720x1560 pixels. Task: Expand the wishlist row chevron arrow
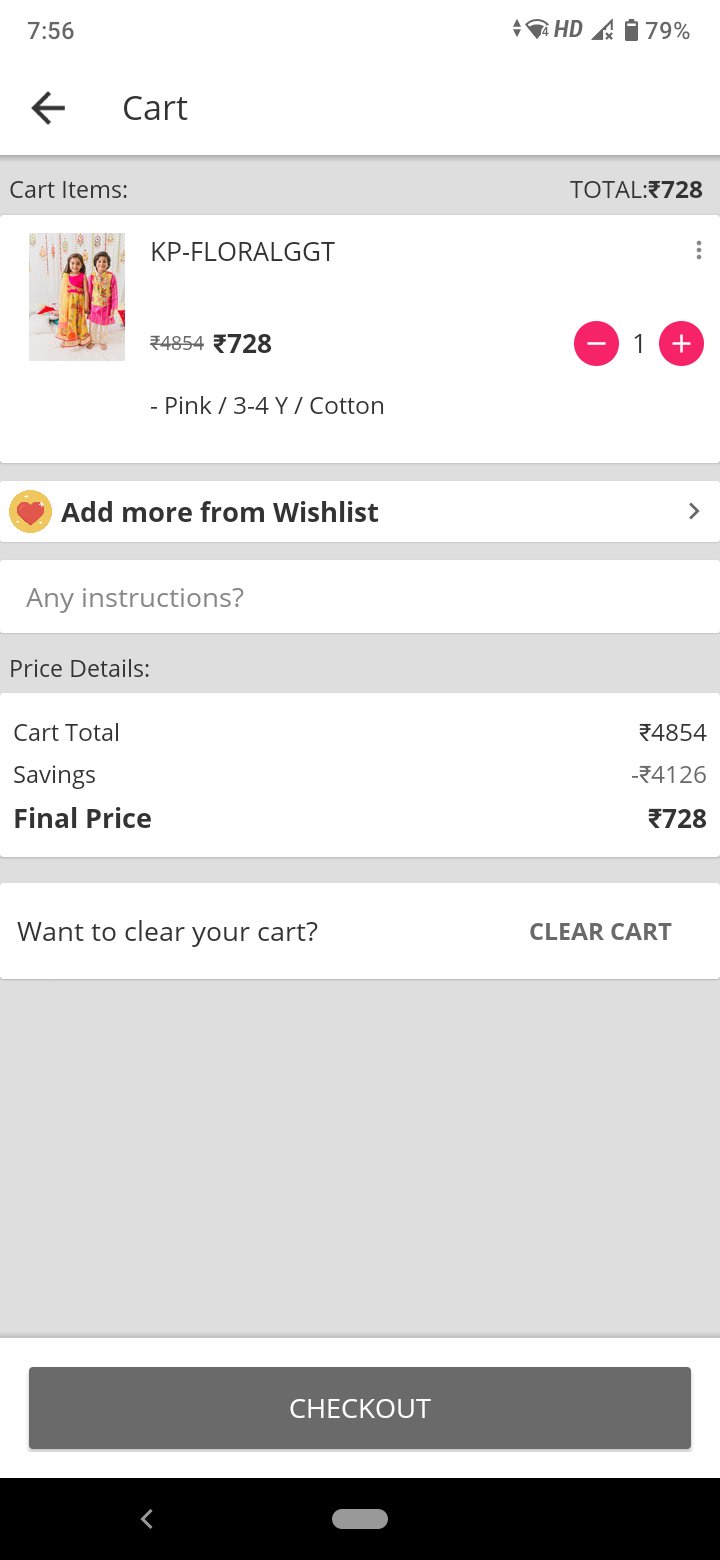694,512
